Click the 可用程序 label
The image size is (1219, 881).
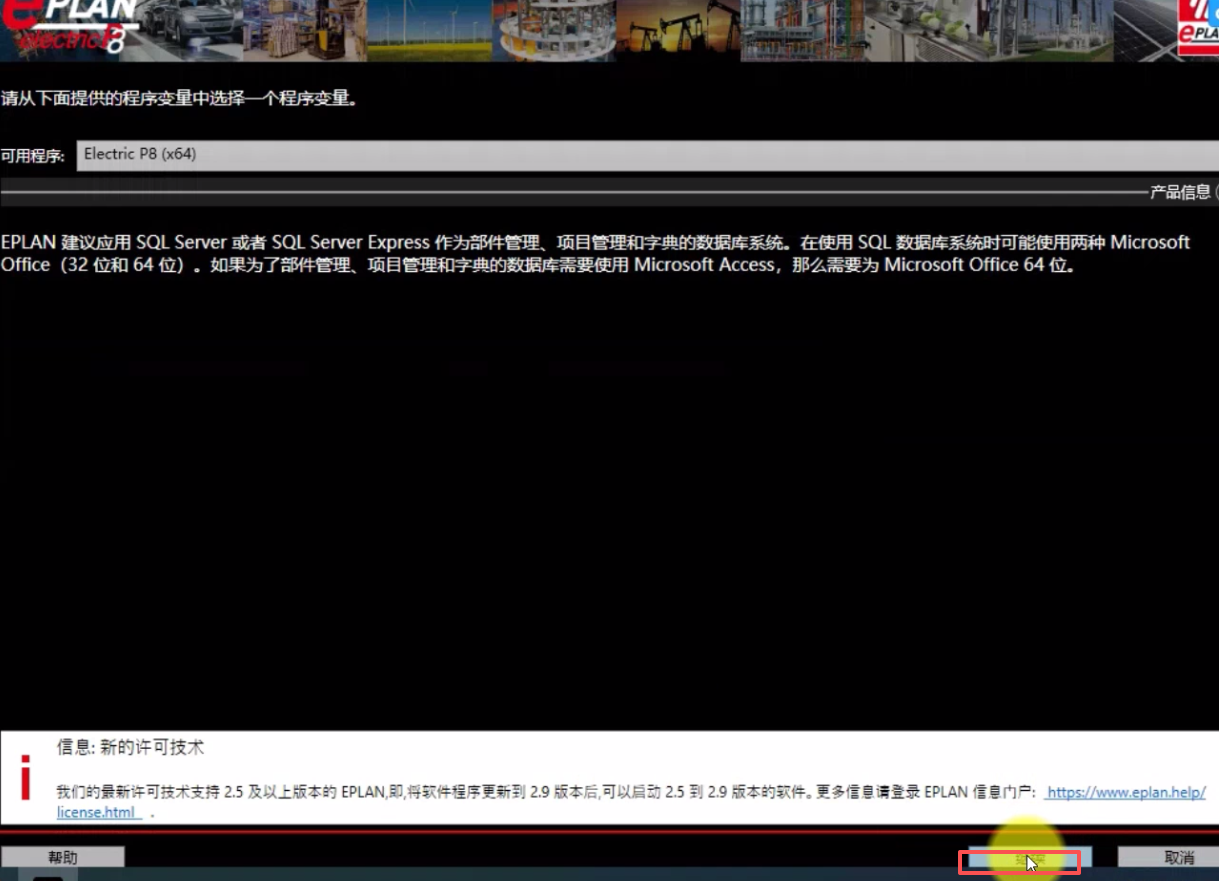click(32, 156)
